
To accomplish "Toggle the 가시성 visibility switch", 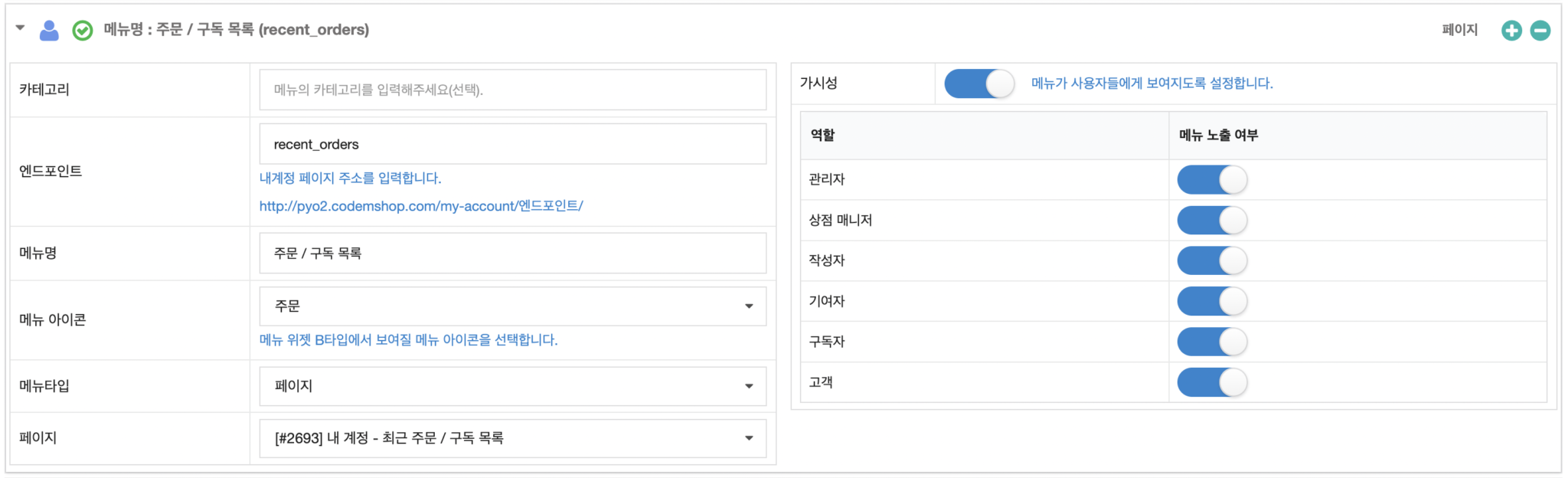I will pos(979,83).
